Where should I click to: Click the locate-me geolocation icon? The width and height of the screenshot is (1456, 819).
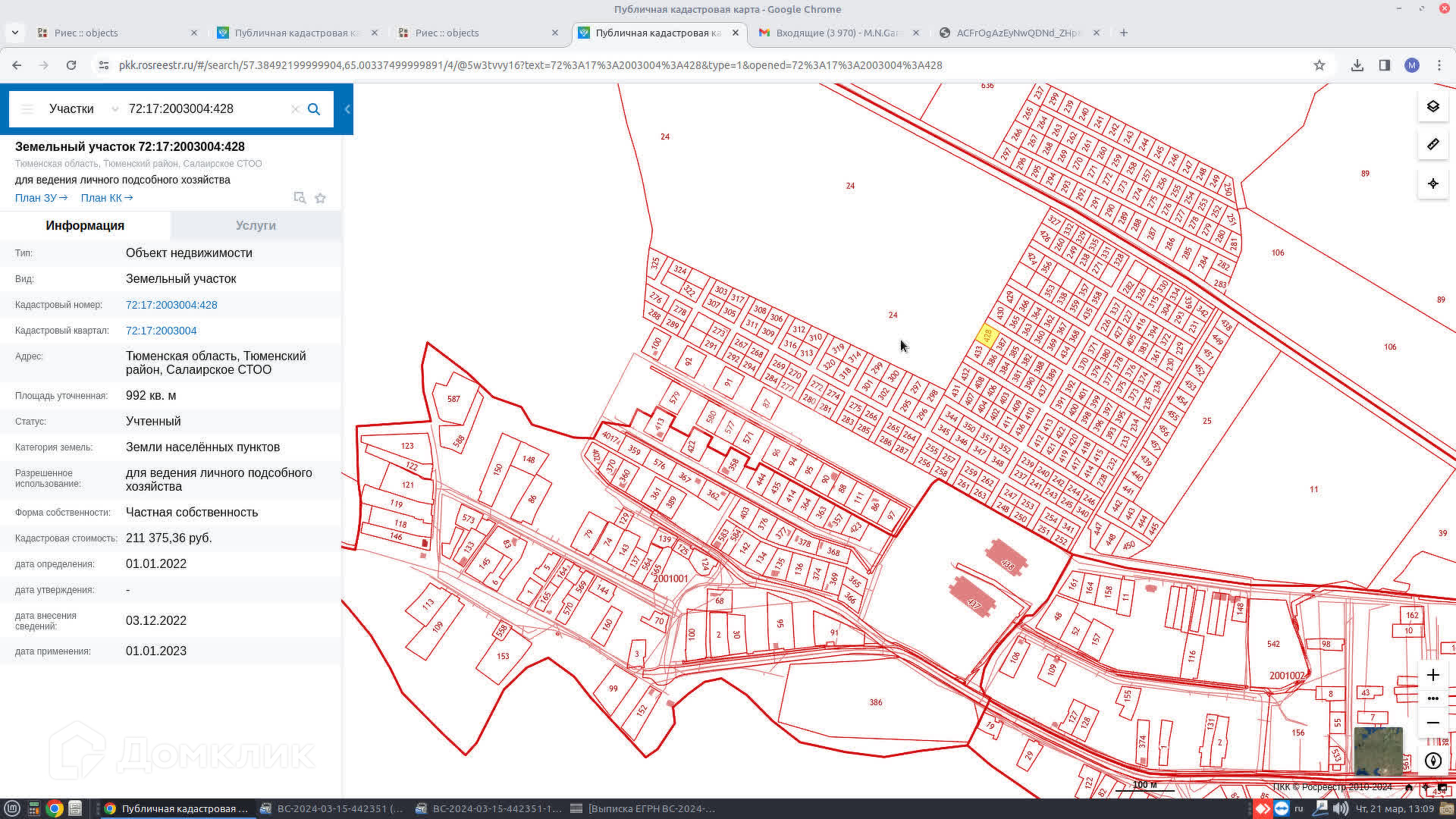pos(1432,184)
